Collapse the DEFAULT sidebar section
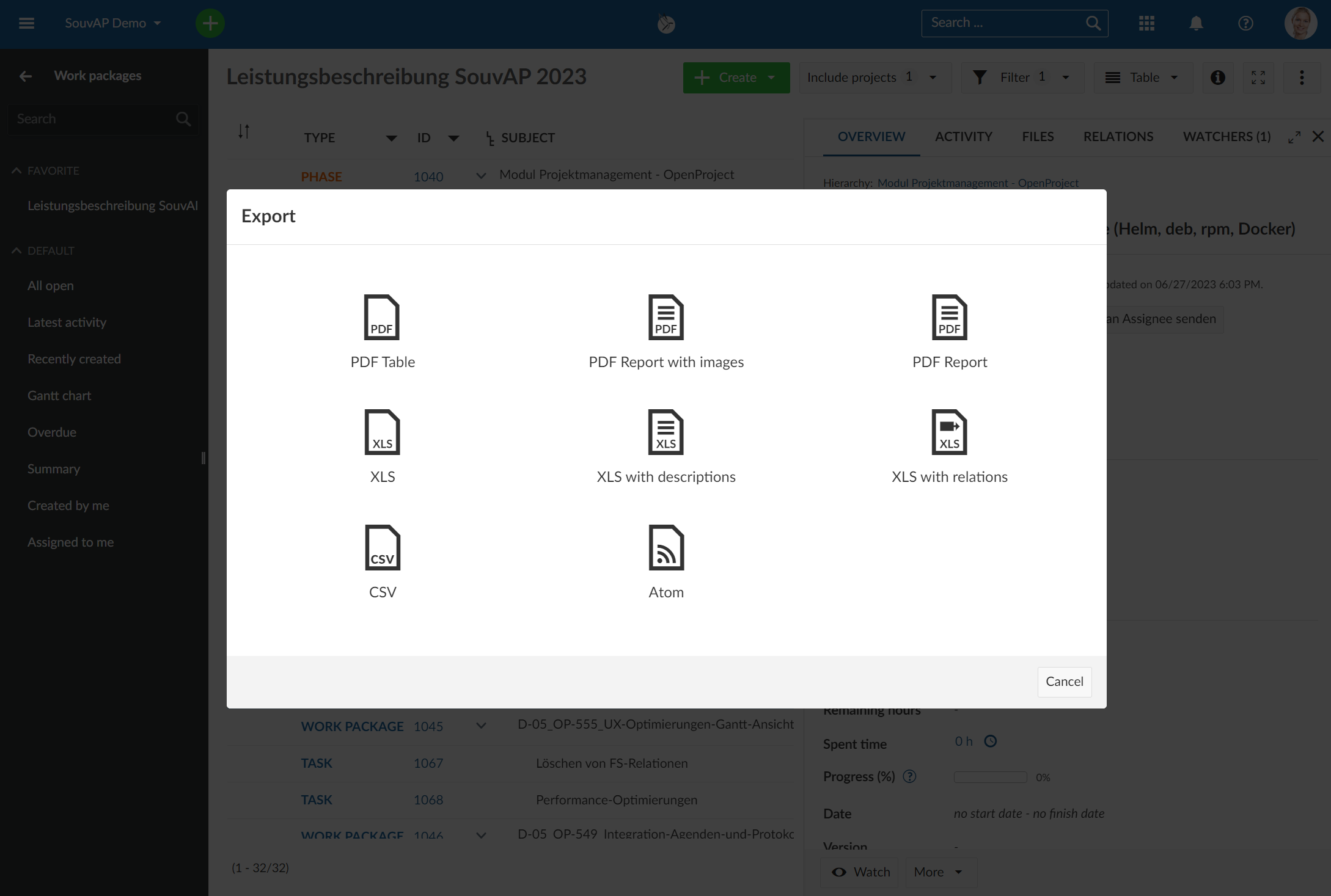The height and width of the screenshot is (896, 1331). (x=16, y=250)
